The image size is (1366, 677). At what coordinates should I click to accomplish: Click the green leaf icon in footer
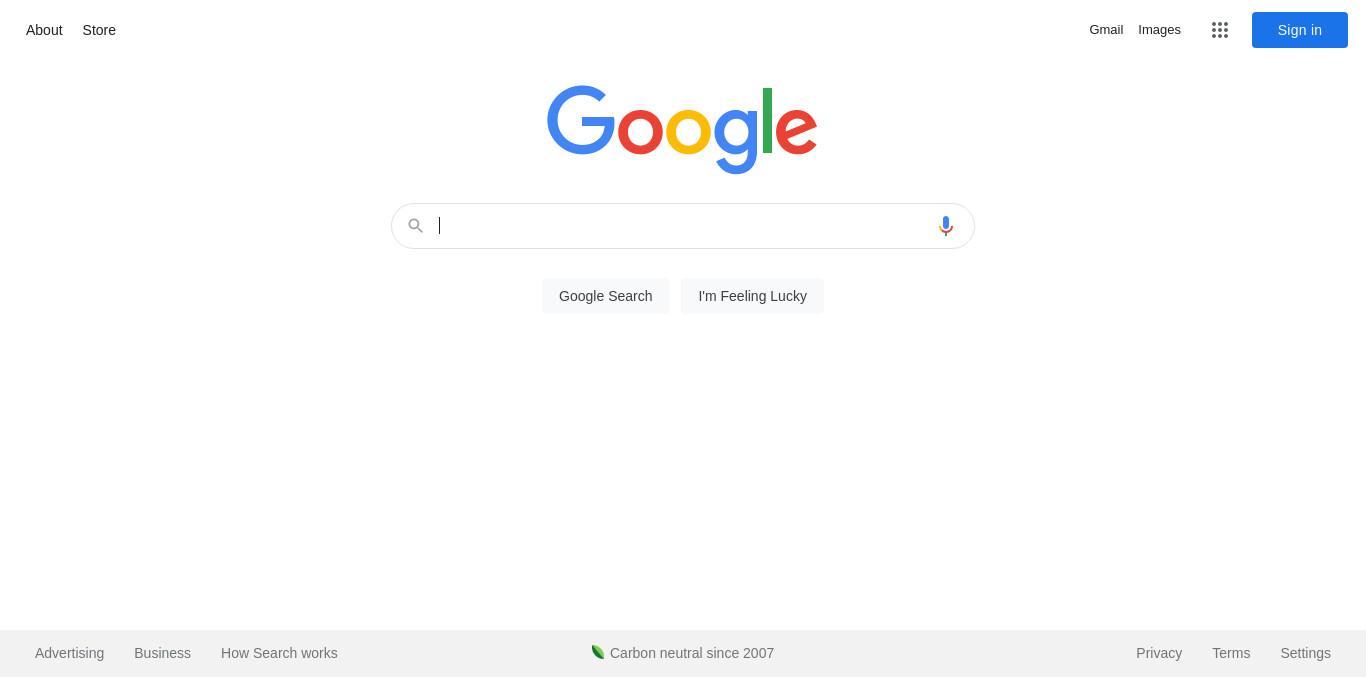pyautogui.click(x=598, y=652)
